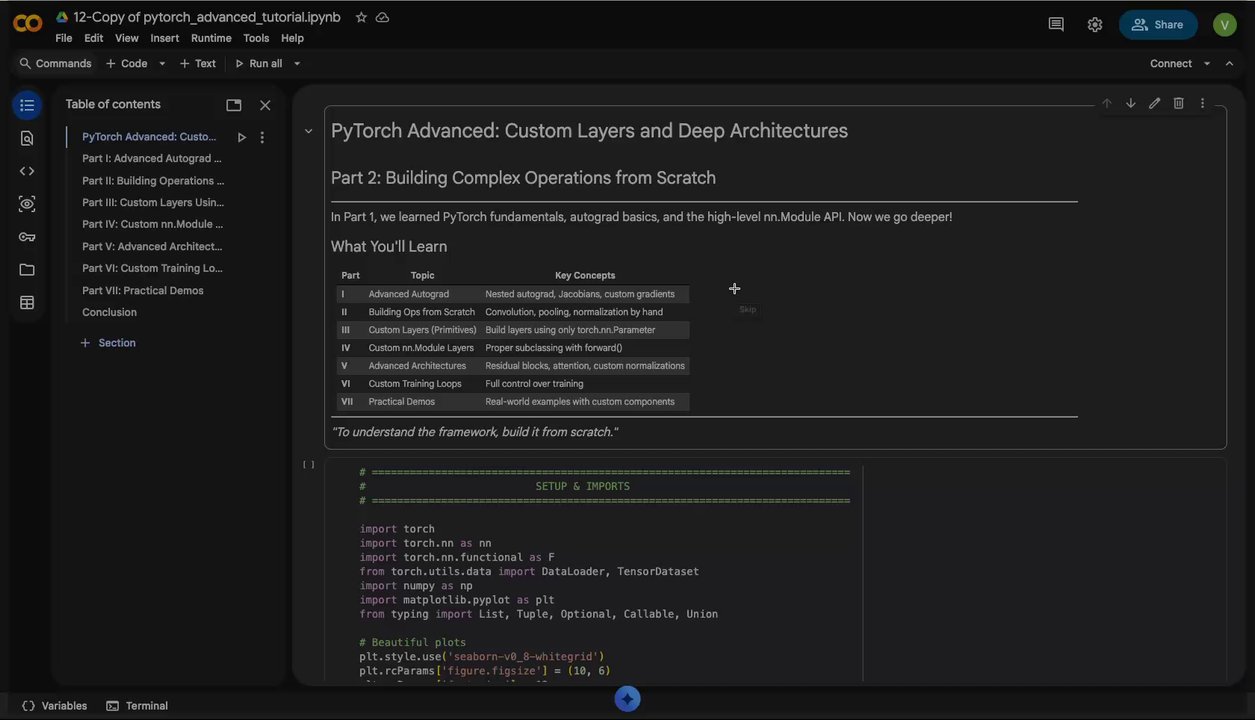Viewport: 1255px width, 720px height.
Task: Click Run all
Action: (258, 64)
